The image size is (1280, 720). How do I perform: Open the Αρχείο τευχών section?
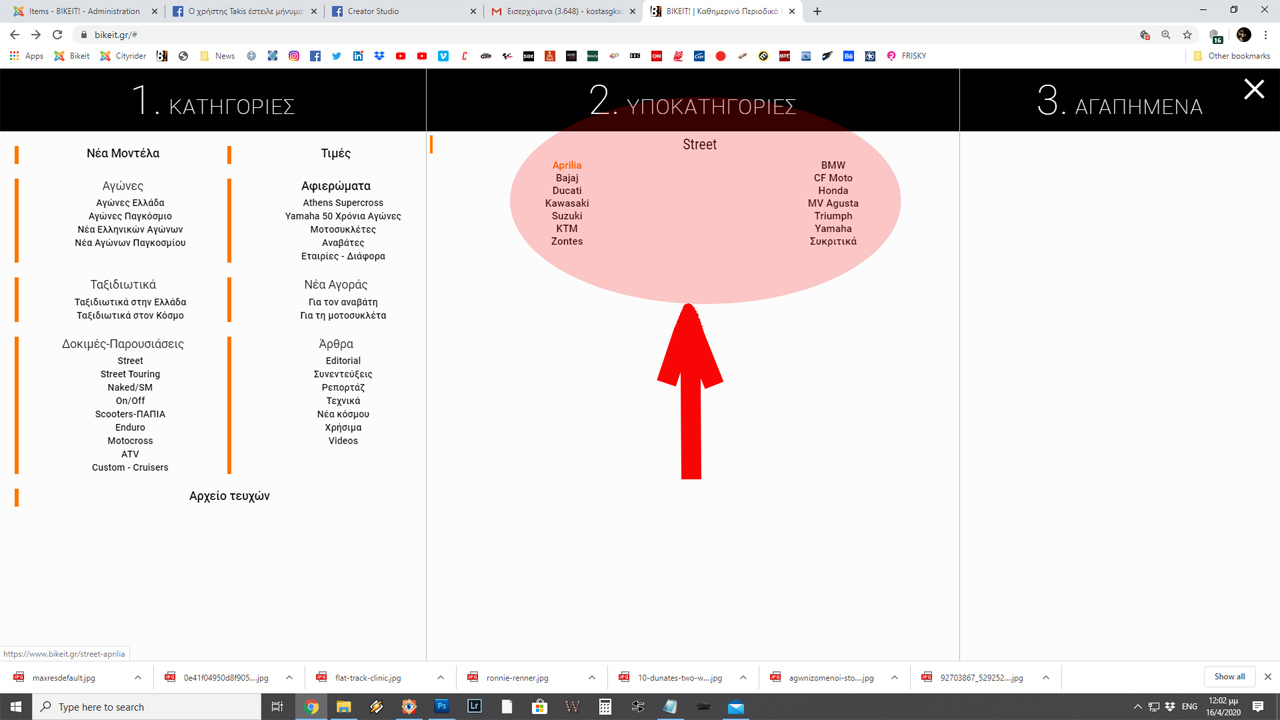pos(229,496)
